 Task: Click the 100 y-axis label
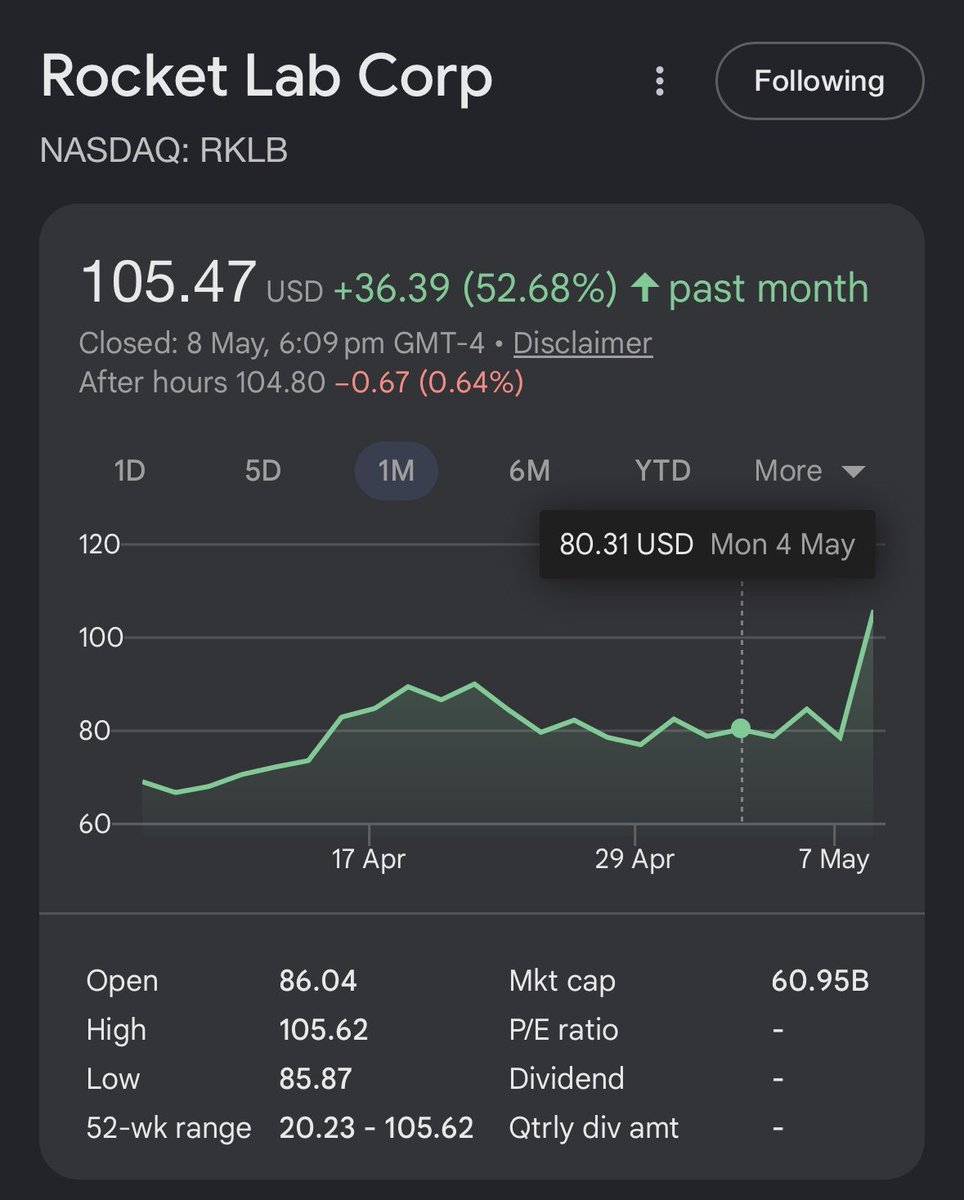pos(99,637)
